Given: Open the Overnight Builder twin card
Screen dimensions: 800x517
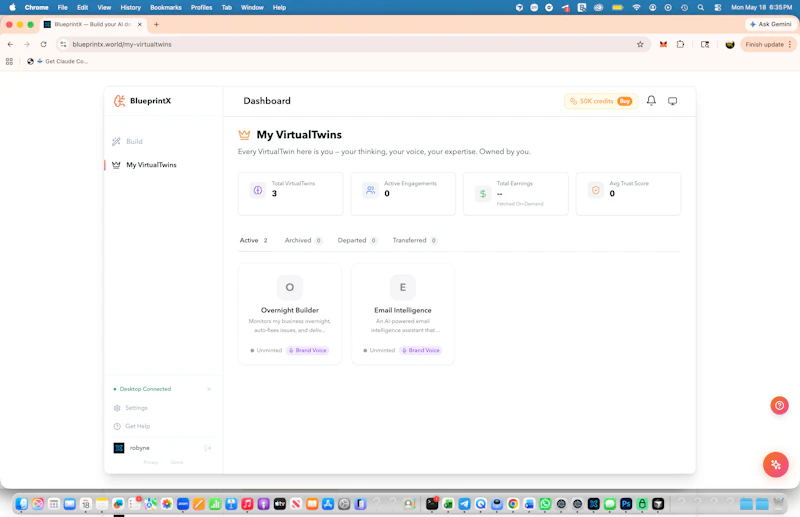Looking at the screenshot, I should 290,314.
